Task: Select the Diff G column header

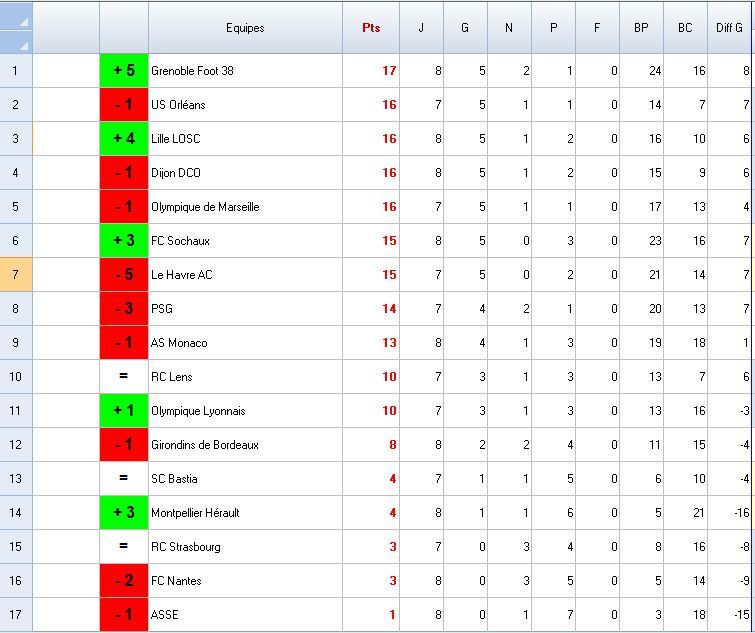Action: [730, 28]
